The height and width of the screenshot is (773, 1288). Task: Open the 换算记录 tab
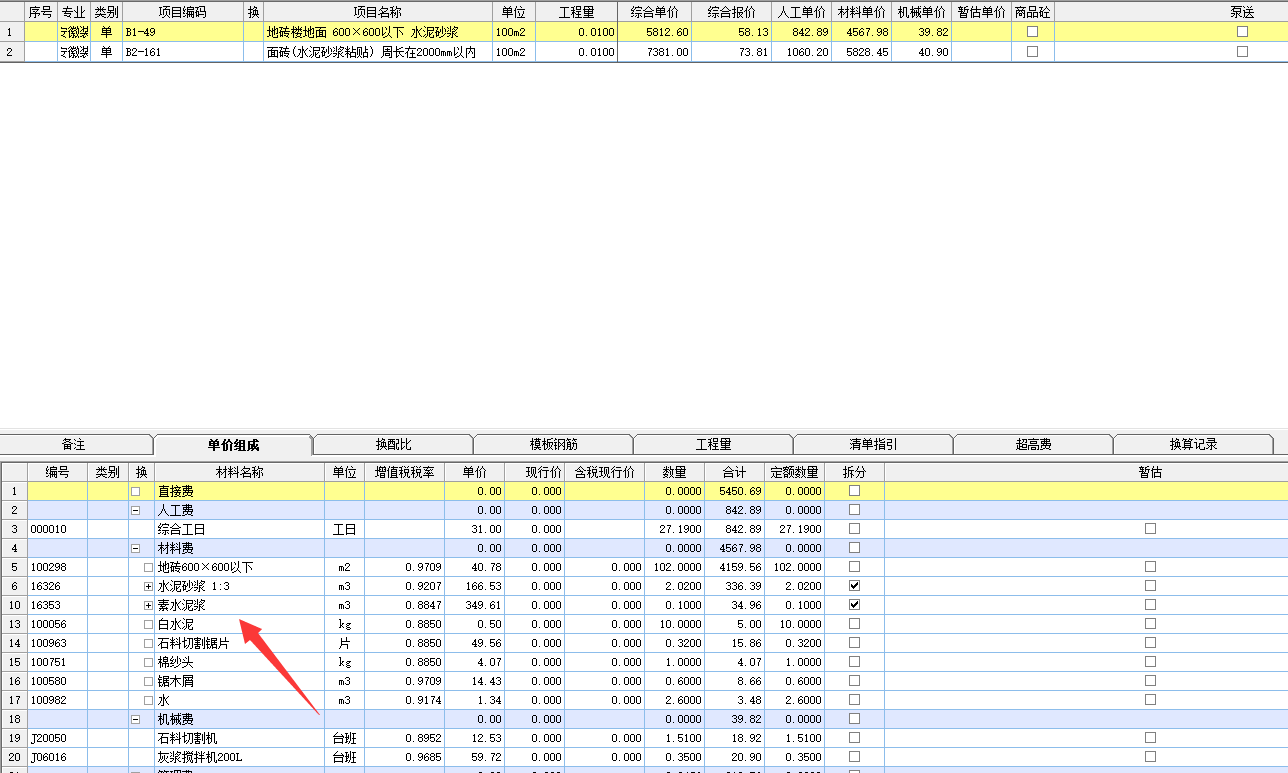pyautogui.click(x=1193, y=444)
